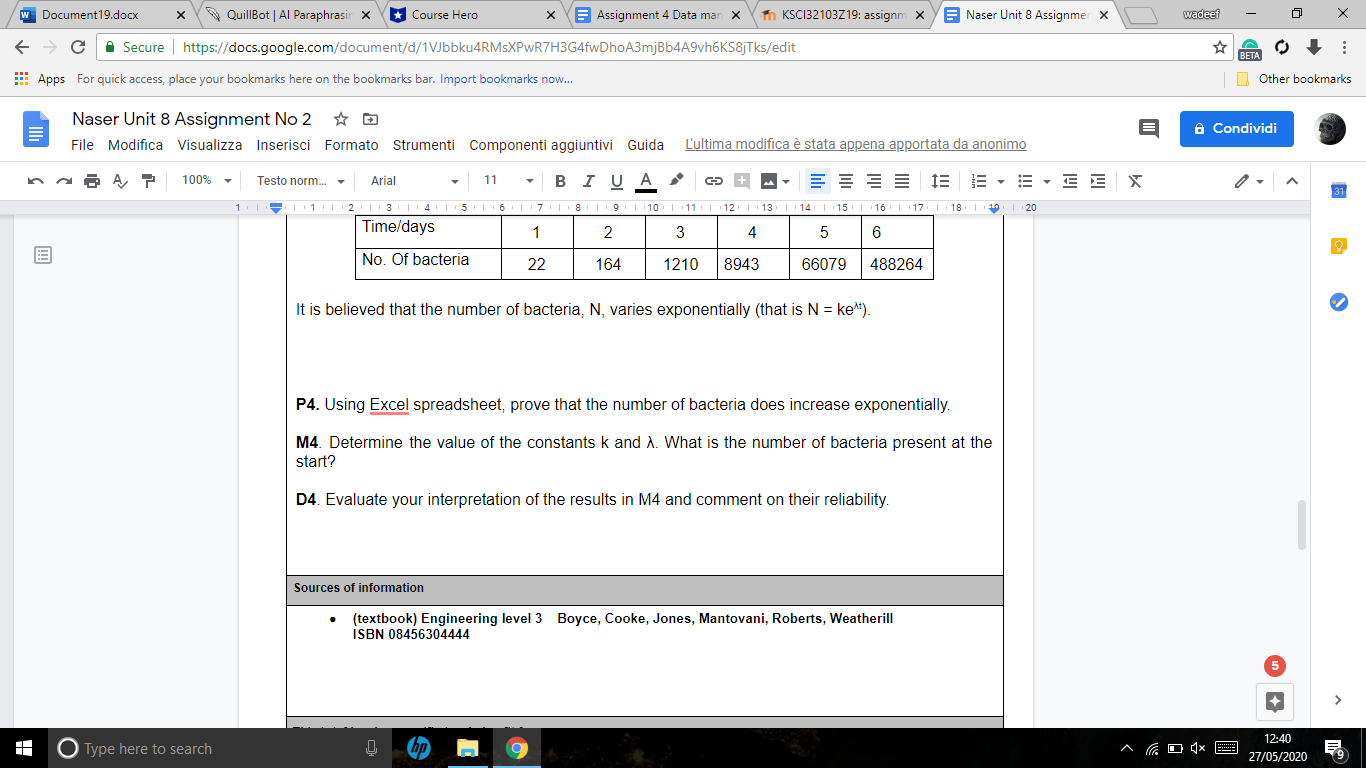The width and height of the screenshot is (1366, 768).
Task: Open the line spacing options
Action: (940, 181)
